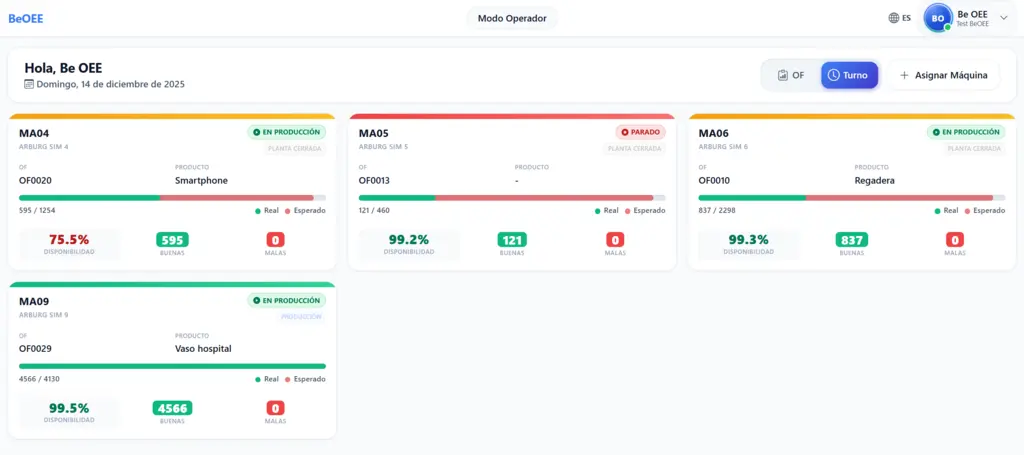Click the MA06 production progress bar
Image resolution: width=1024 pixels, height=455 pixels.
click(852, 197)
